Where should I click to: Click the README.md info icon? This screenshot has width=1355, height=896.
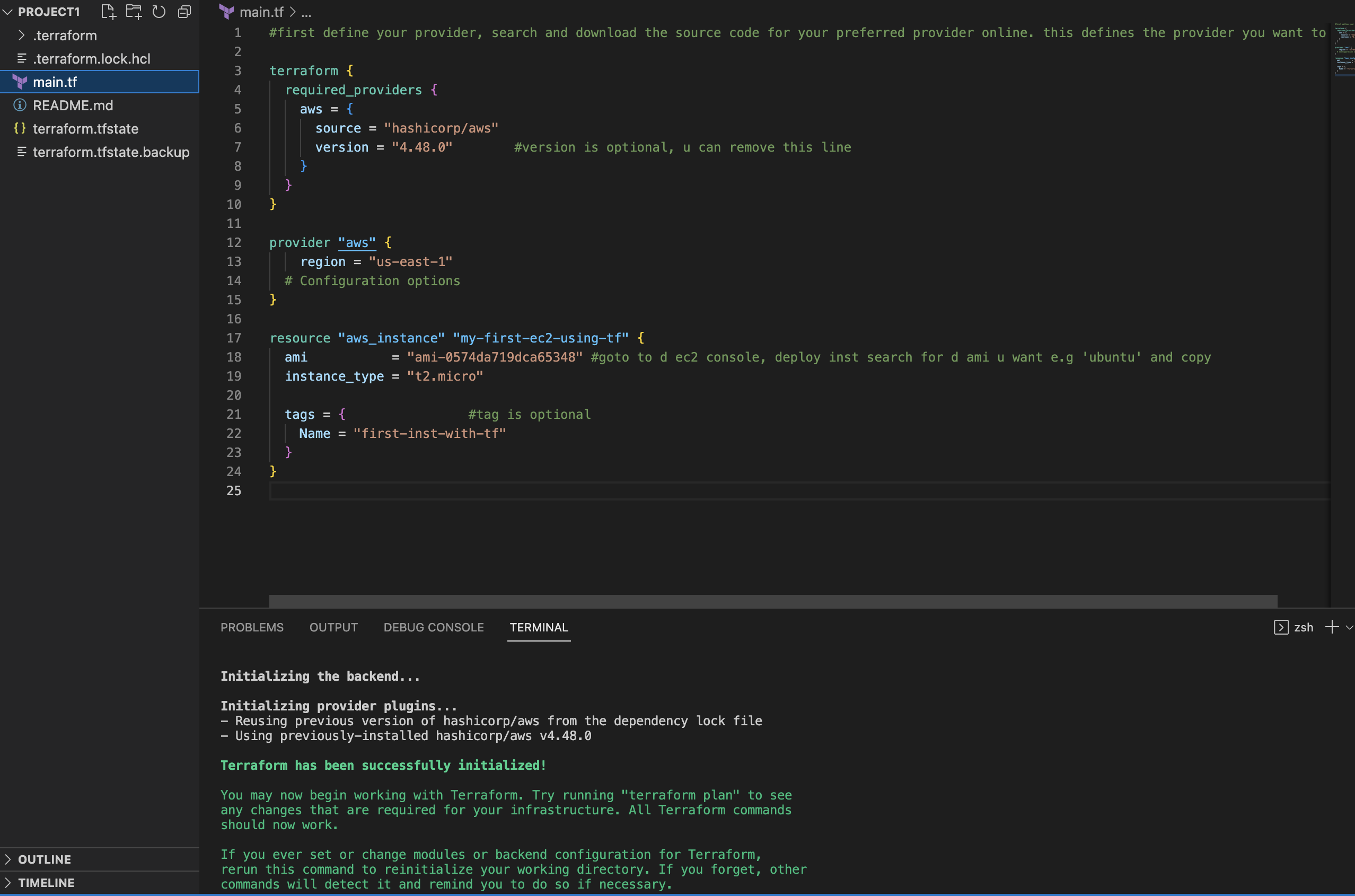tap(20, 105)
